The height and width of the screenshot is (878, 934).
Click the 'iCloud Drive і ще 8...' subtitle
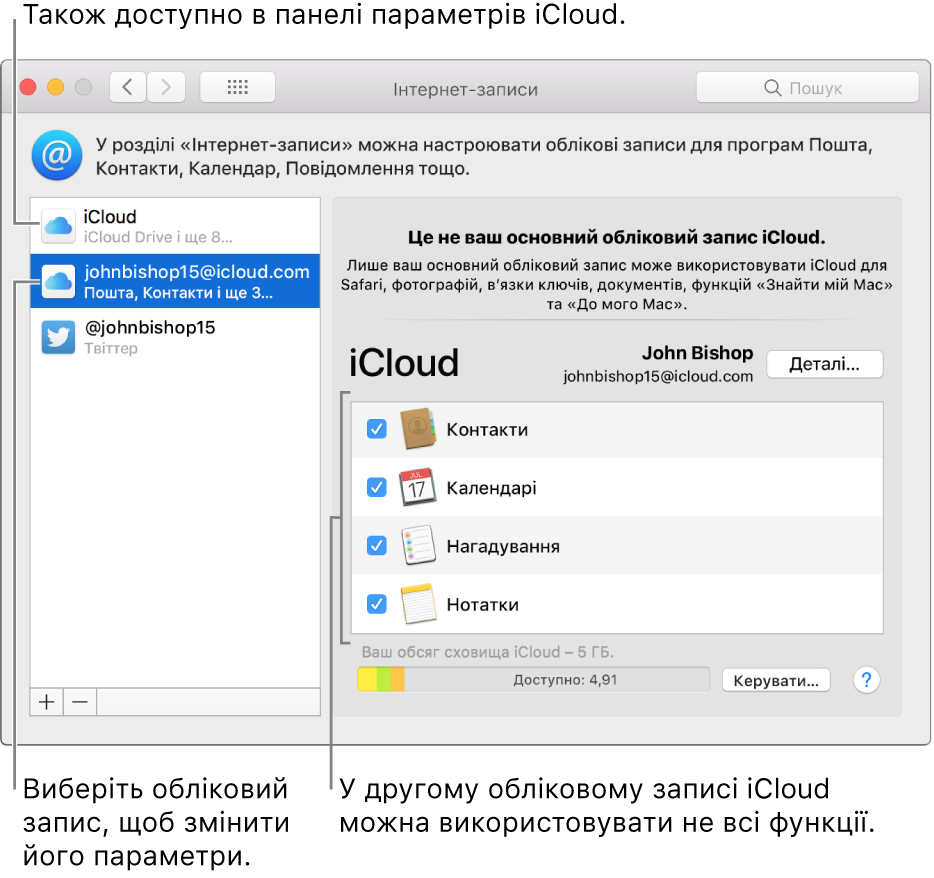coord(158,237)
